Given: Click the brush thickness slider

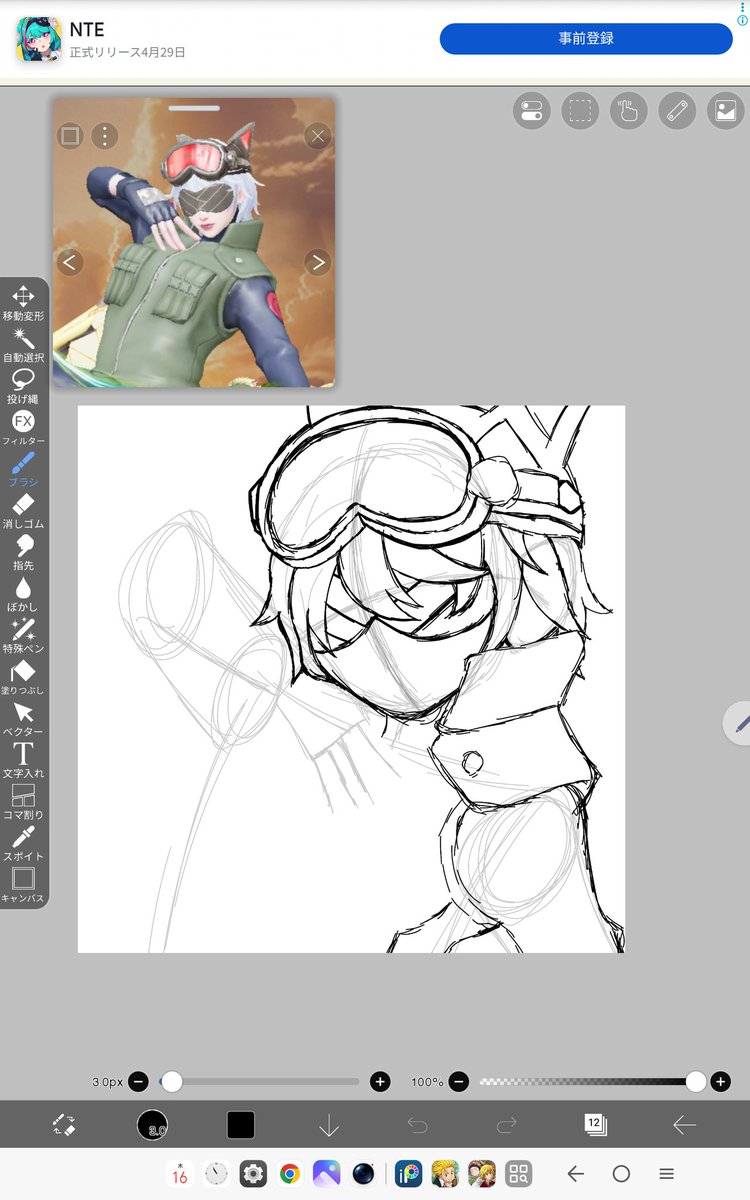Looking at the screenshot, I should click(x=259, y=1081).
